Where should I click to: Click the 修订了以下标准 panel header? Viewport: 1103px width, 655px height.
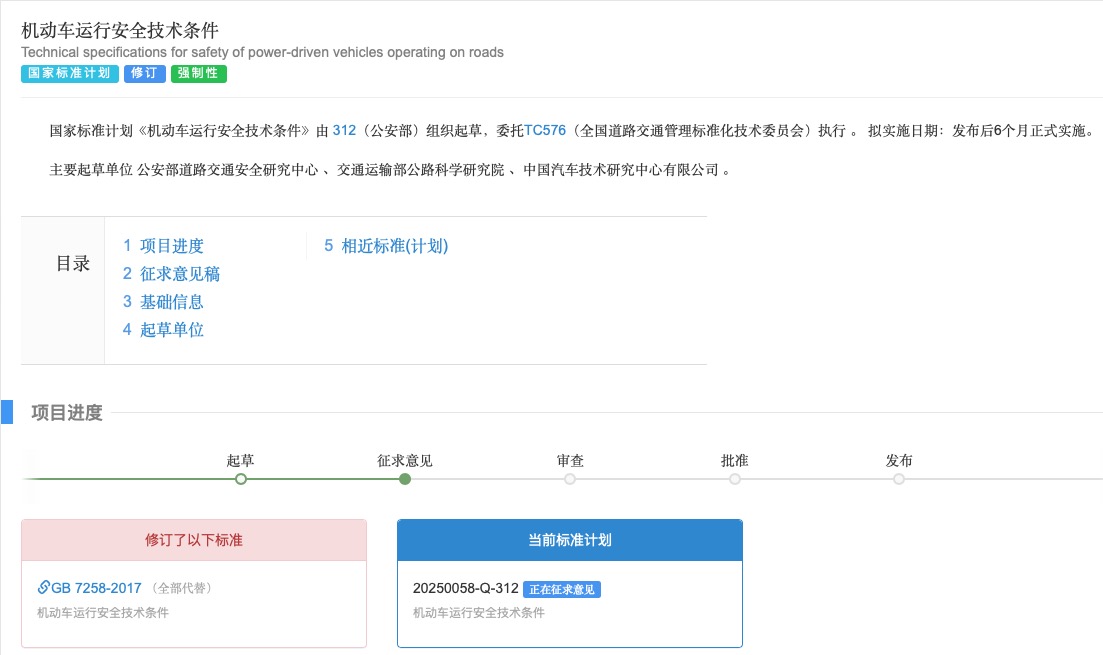click(x=194, y=540)
